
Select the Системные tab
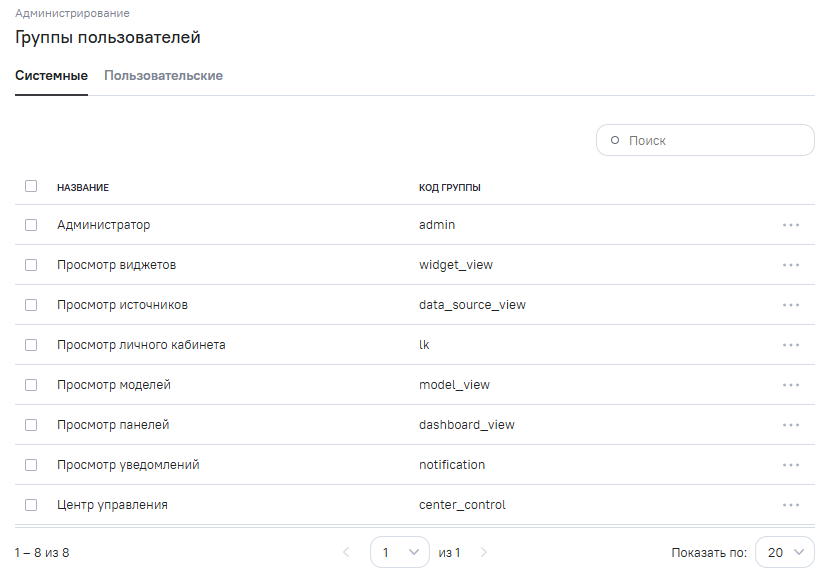tap(51, 76)
